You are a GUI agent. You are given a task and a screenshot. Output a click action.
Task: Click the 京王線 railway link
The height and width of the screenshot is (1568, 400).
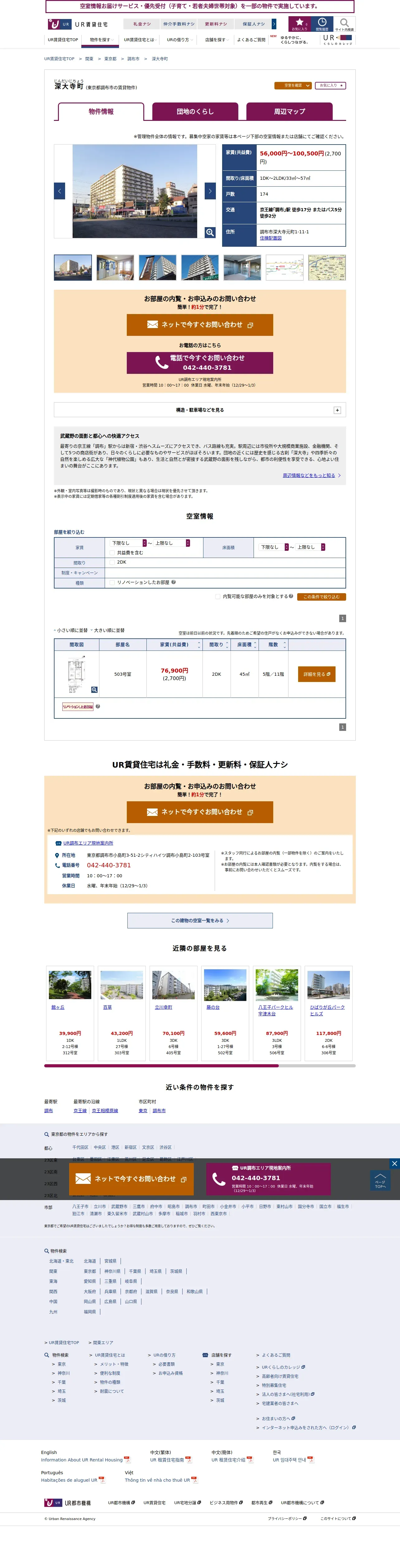[80, 1111]
